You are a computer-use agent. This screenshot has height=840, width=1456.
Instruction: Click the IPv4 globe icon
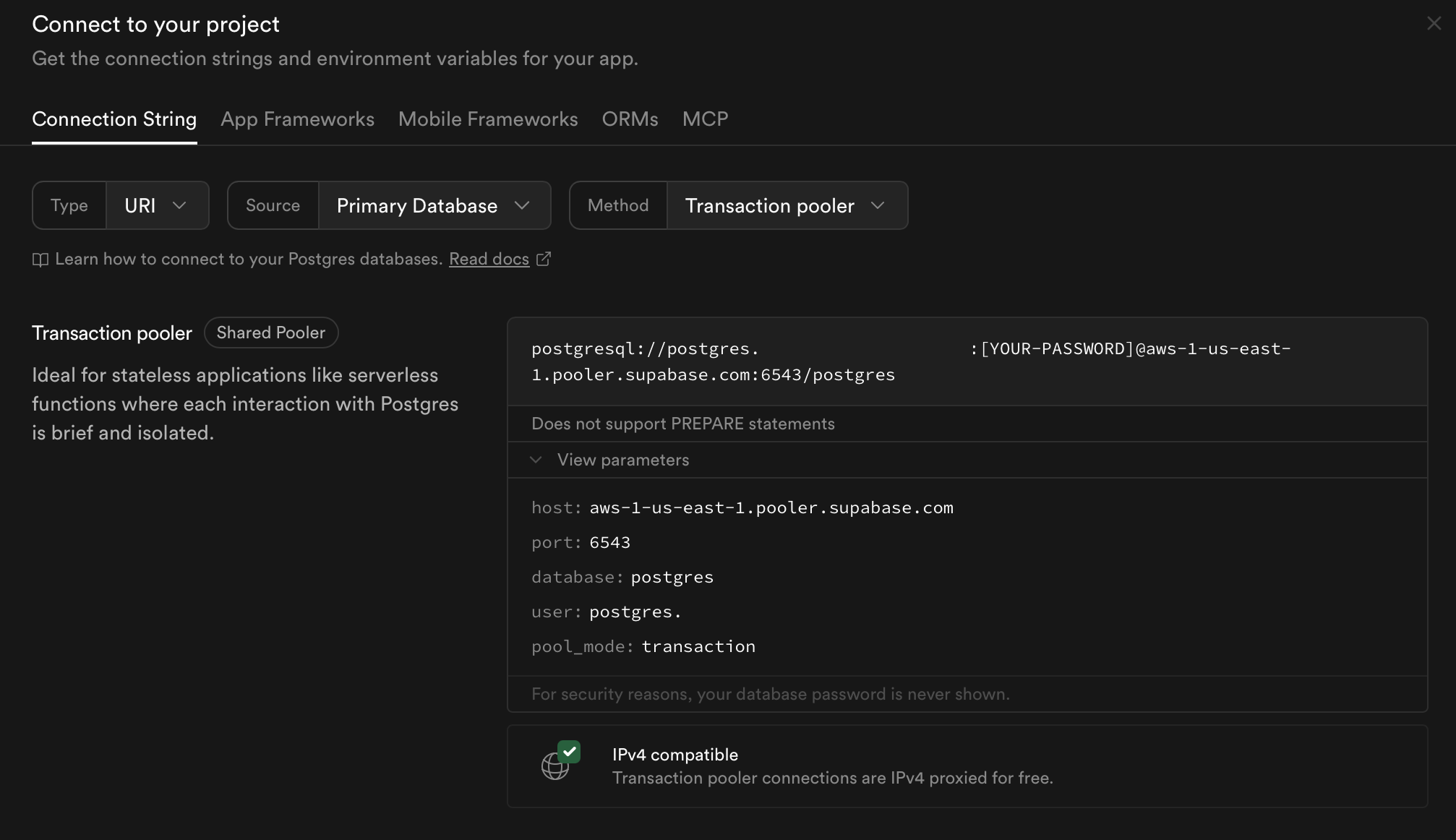(x=554, y=767)
